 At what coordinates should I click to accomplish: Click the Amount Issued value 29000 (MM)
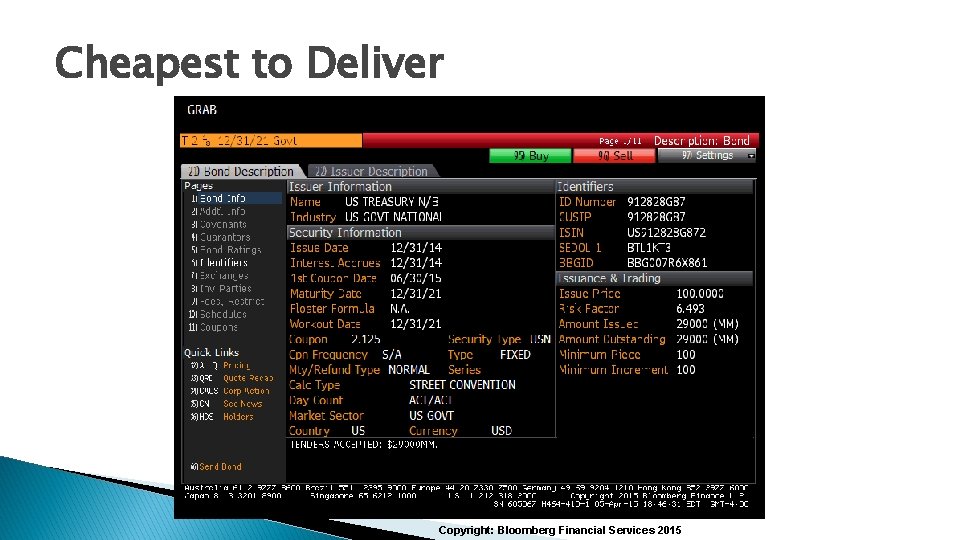[708, 324]
